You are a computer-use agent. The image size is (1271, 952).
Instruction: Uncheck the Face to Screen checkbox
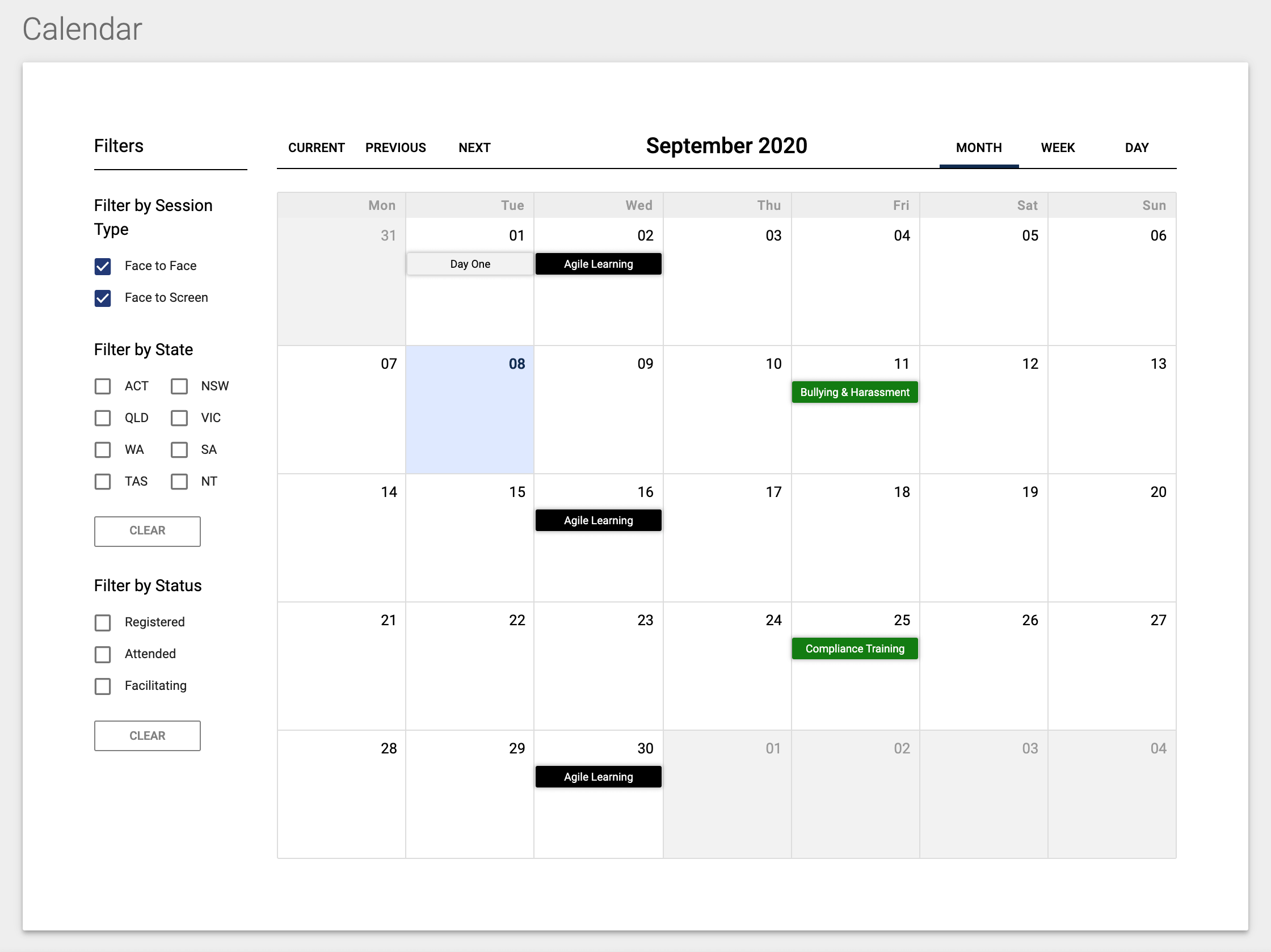pos(103,298)
